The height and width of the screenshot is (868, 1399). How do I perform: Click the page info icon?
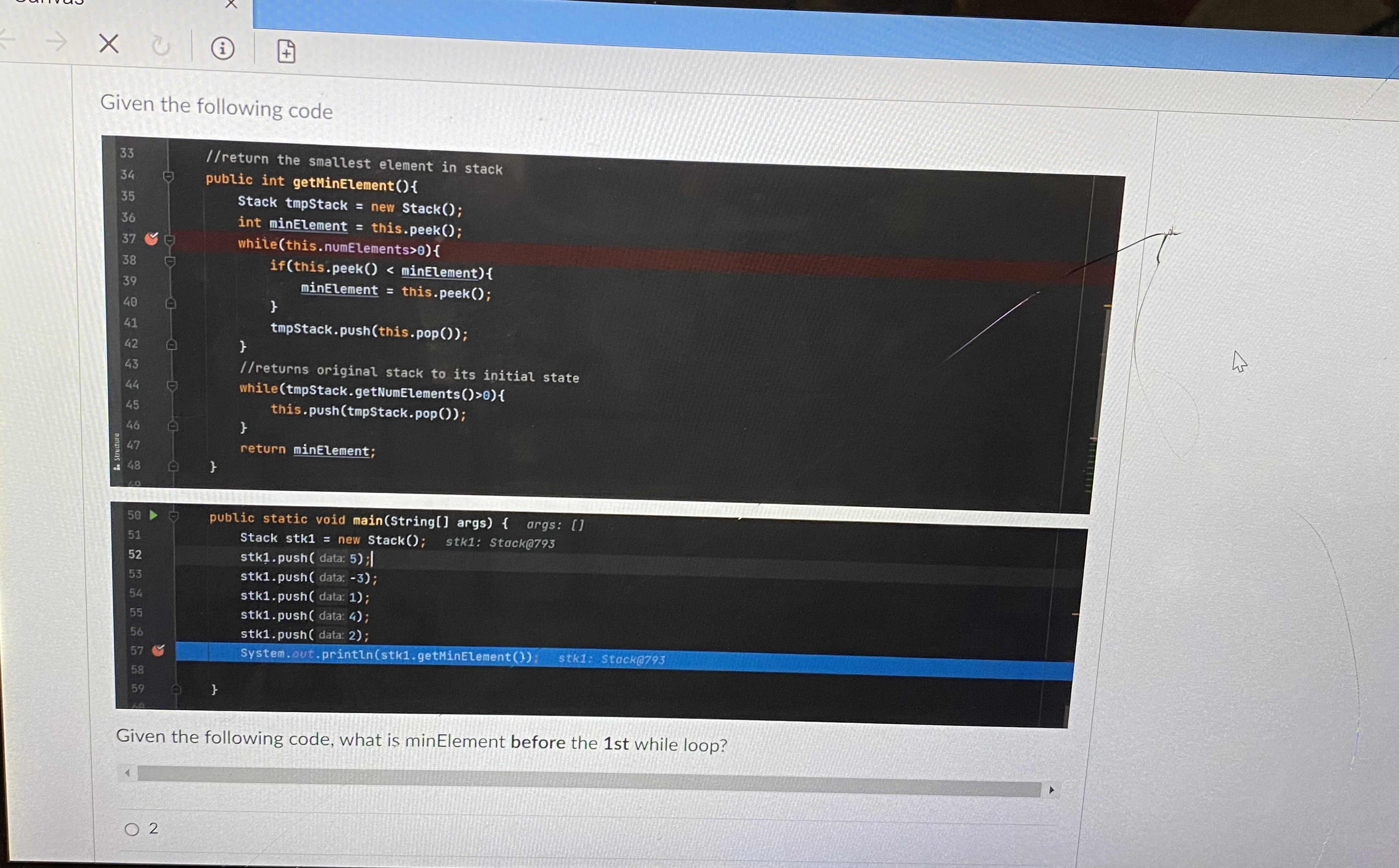(223, 48)
